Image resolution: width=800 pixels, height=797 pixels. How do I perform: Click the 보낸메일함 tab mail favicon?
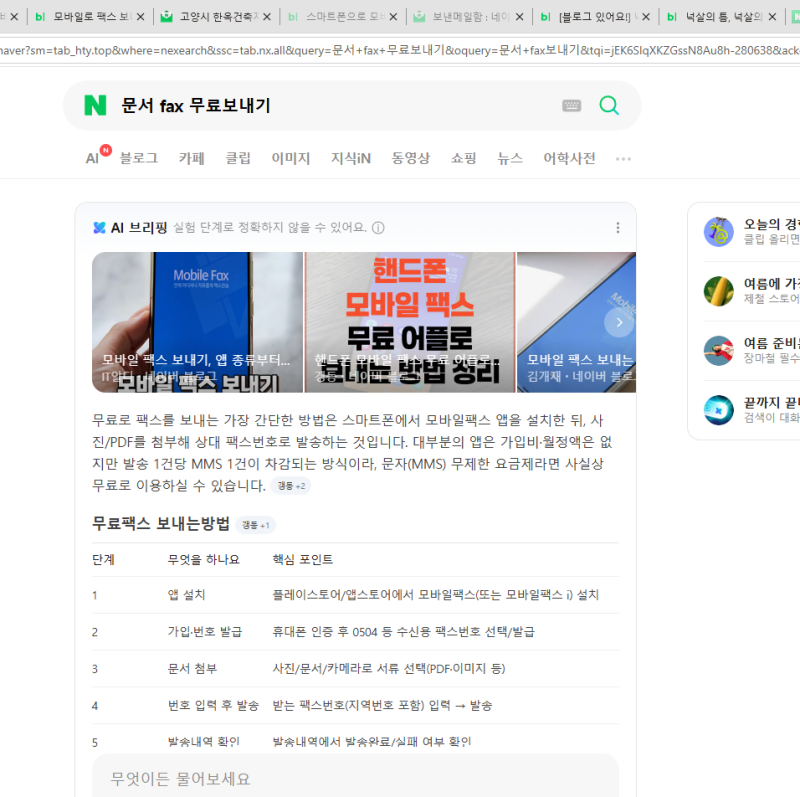pos(419,17)
